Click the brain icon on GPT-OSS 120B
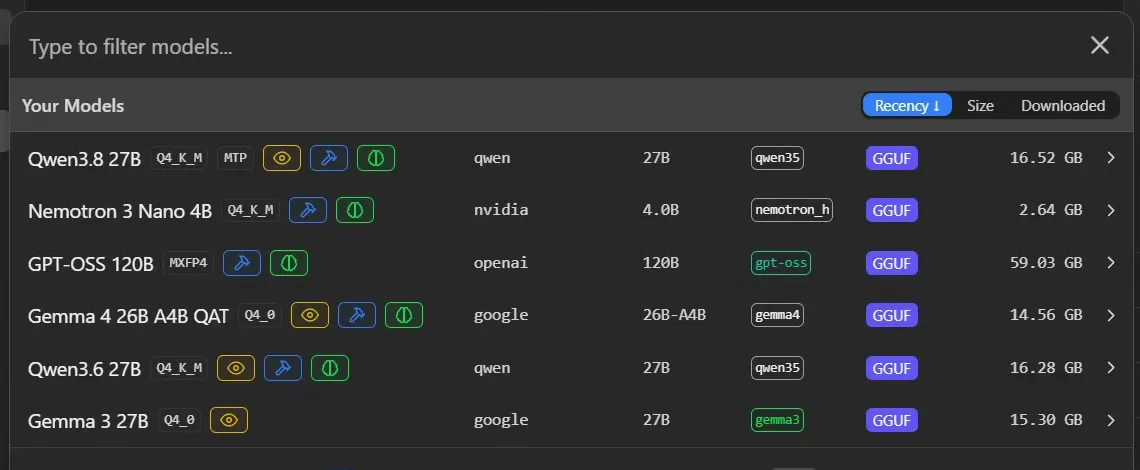This screenshot has height=470, width=1140. point(289,263)
